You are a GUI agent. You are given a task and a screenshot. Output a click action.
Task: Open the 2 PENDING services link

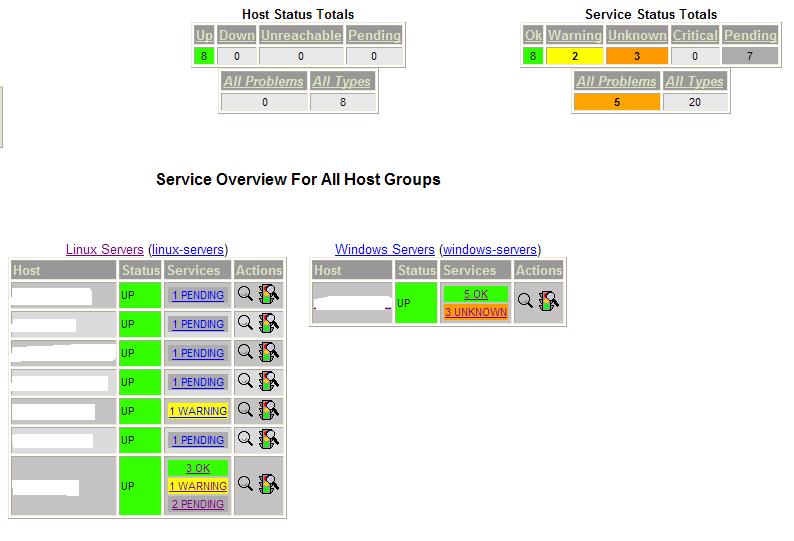click(x=198, y=504)
